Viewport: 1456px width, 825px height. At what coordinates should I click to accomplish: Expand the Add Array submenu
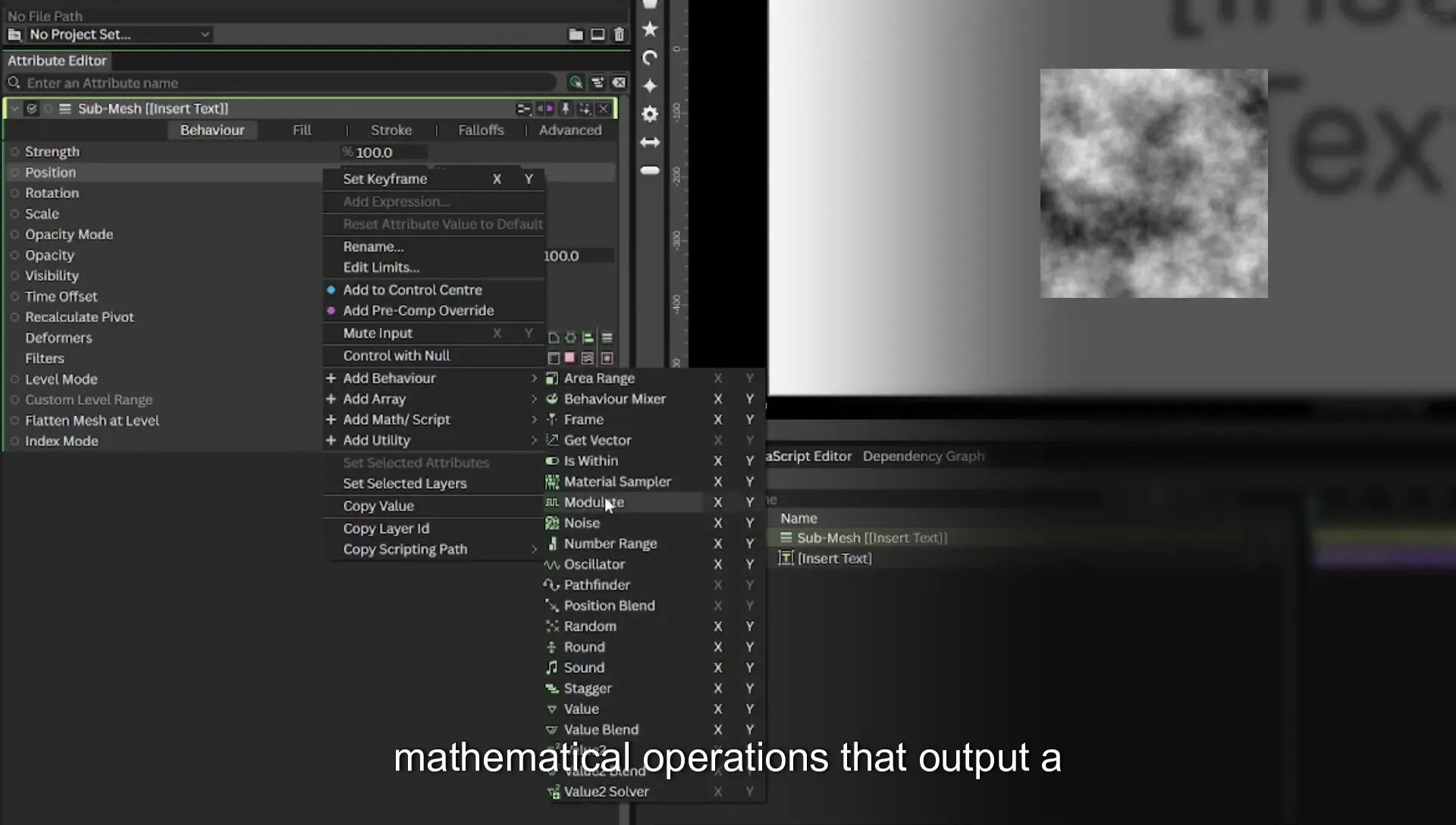434,399
